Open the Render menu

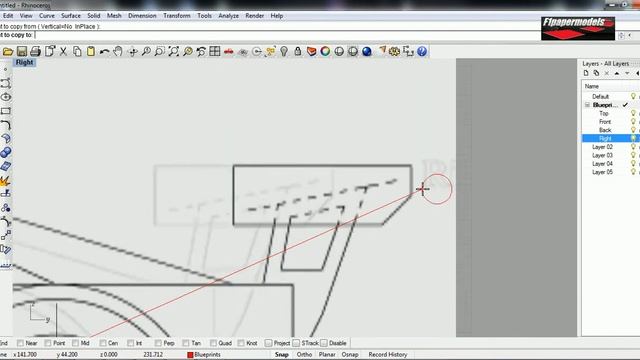coord(255,16)
